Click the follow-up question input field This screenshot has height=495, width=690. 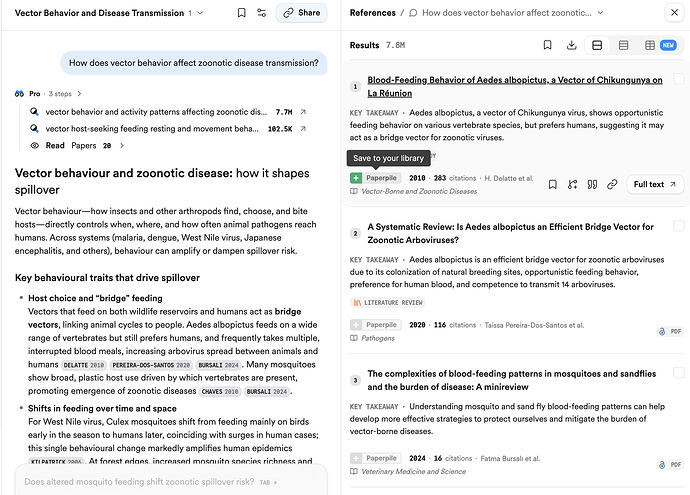(x=171, y=482)
